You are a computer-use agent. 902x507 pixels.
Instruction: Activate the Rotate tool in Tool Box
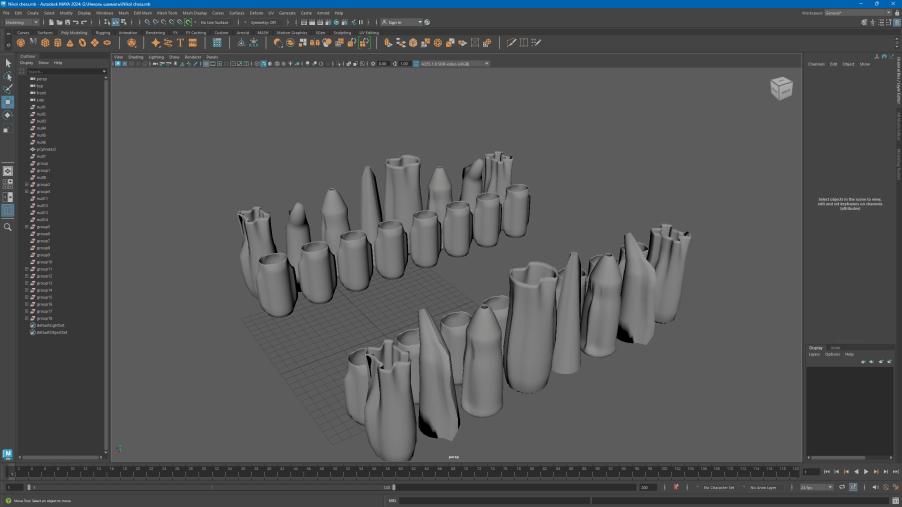click(x=7, y=115)
